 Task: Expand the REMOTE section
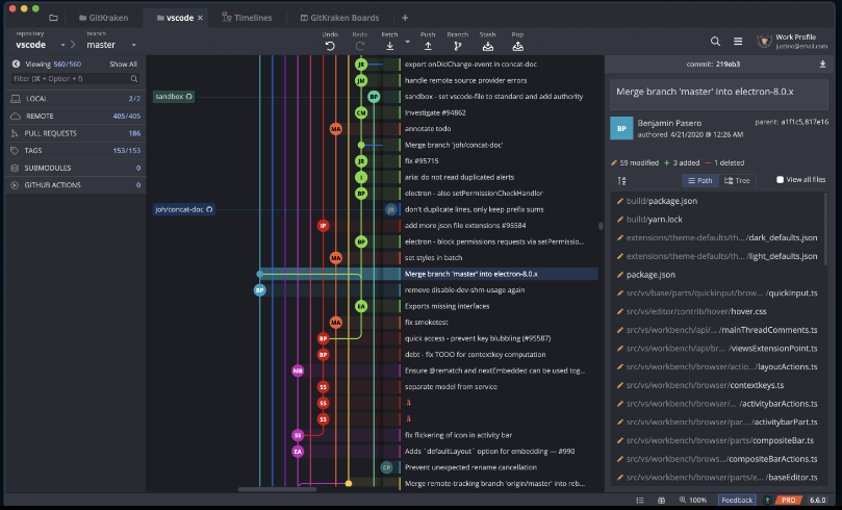75,116
